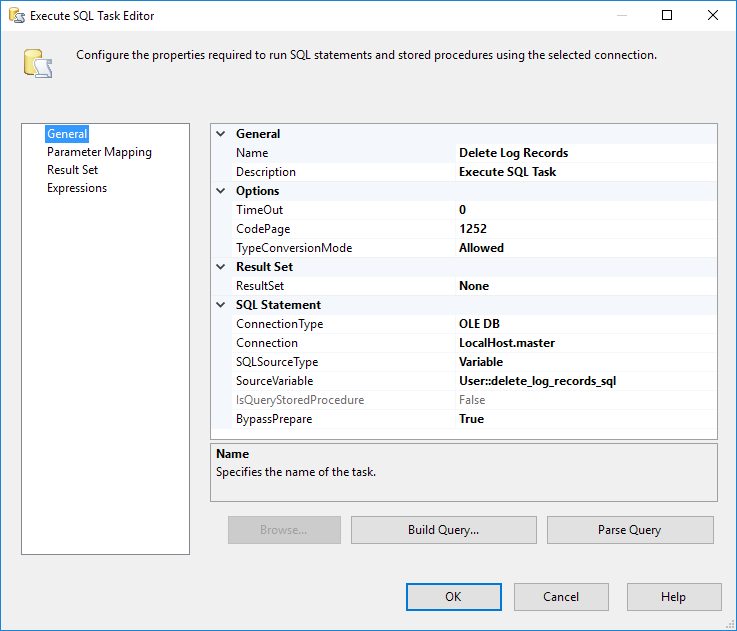The width and height of the screenshot is (737, 631).
Task: Click the disabled Browse... button
Action: point(284,530)
